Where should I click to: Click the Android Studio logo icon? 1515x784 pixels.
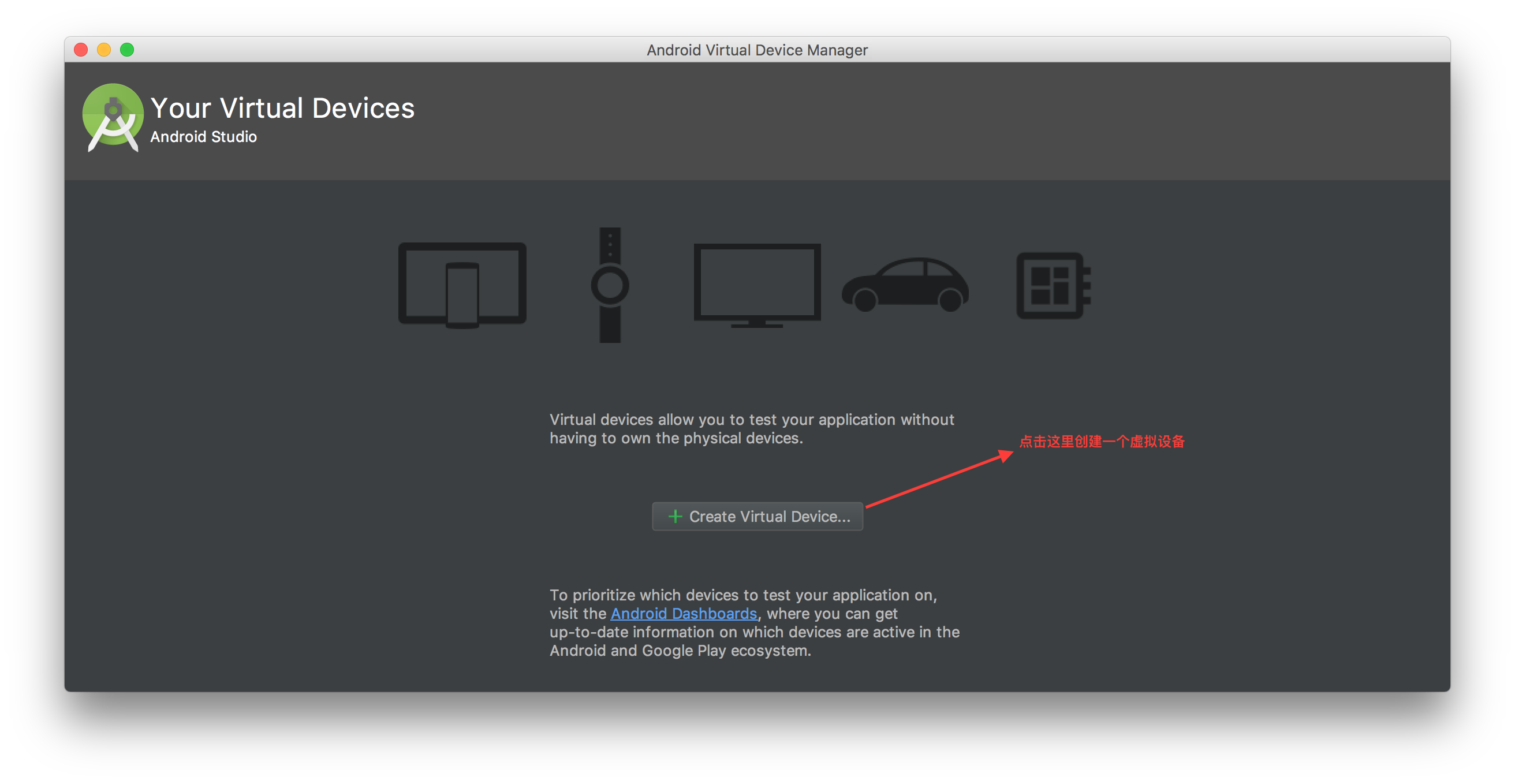pos(113,117)
